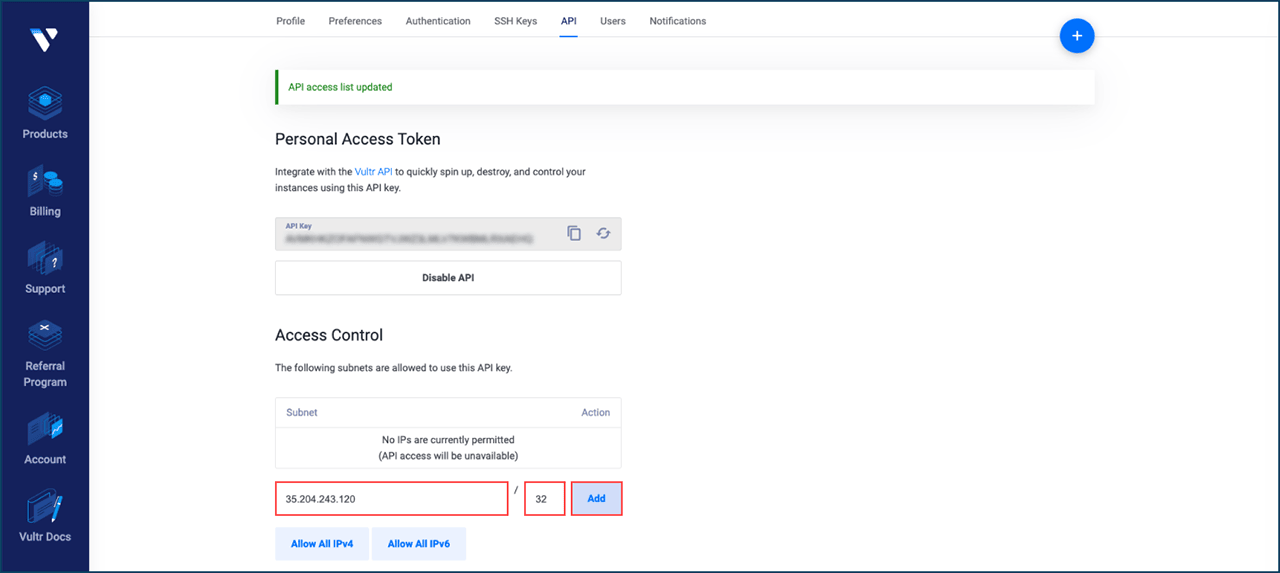Click the blue plus deploy button
This screenshot has width=1280, height=573.
[1077, 36]
